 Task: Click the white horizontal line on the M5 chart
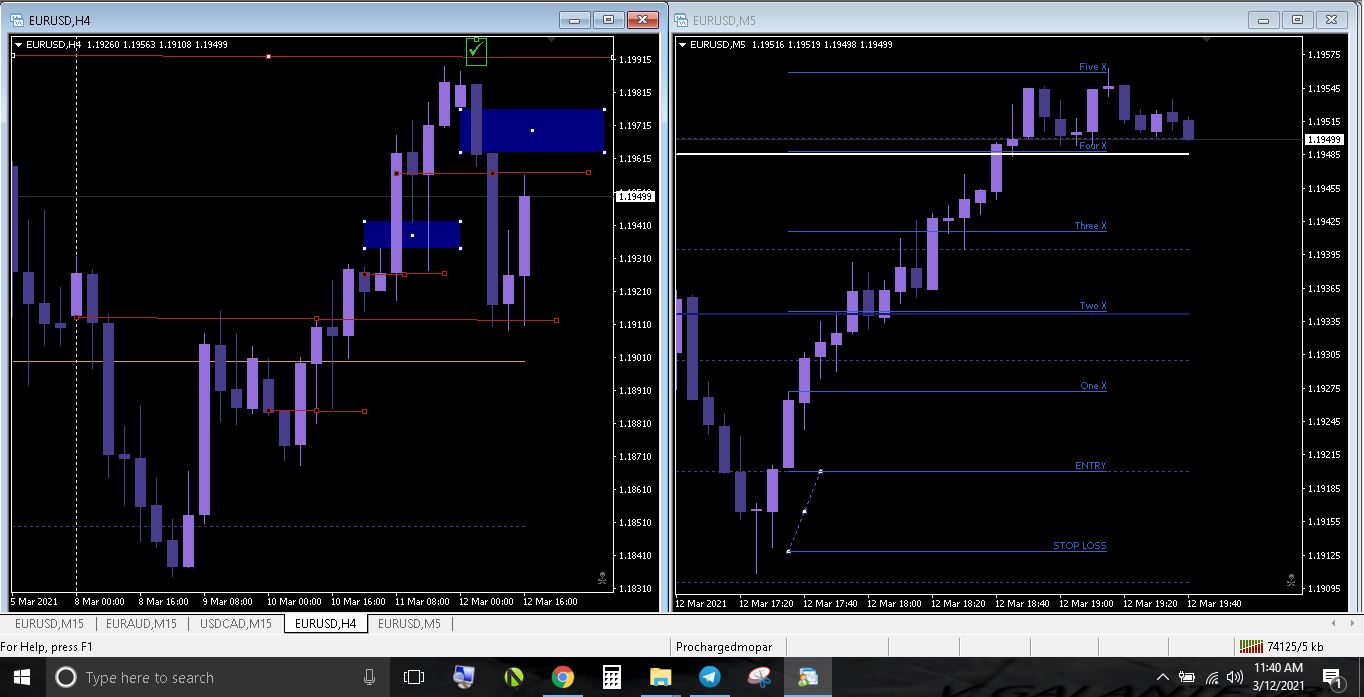tap(932, 154)
